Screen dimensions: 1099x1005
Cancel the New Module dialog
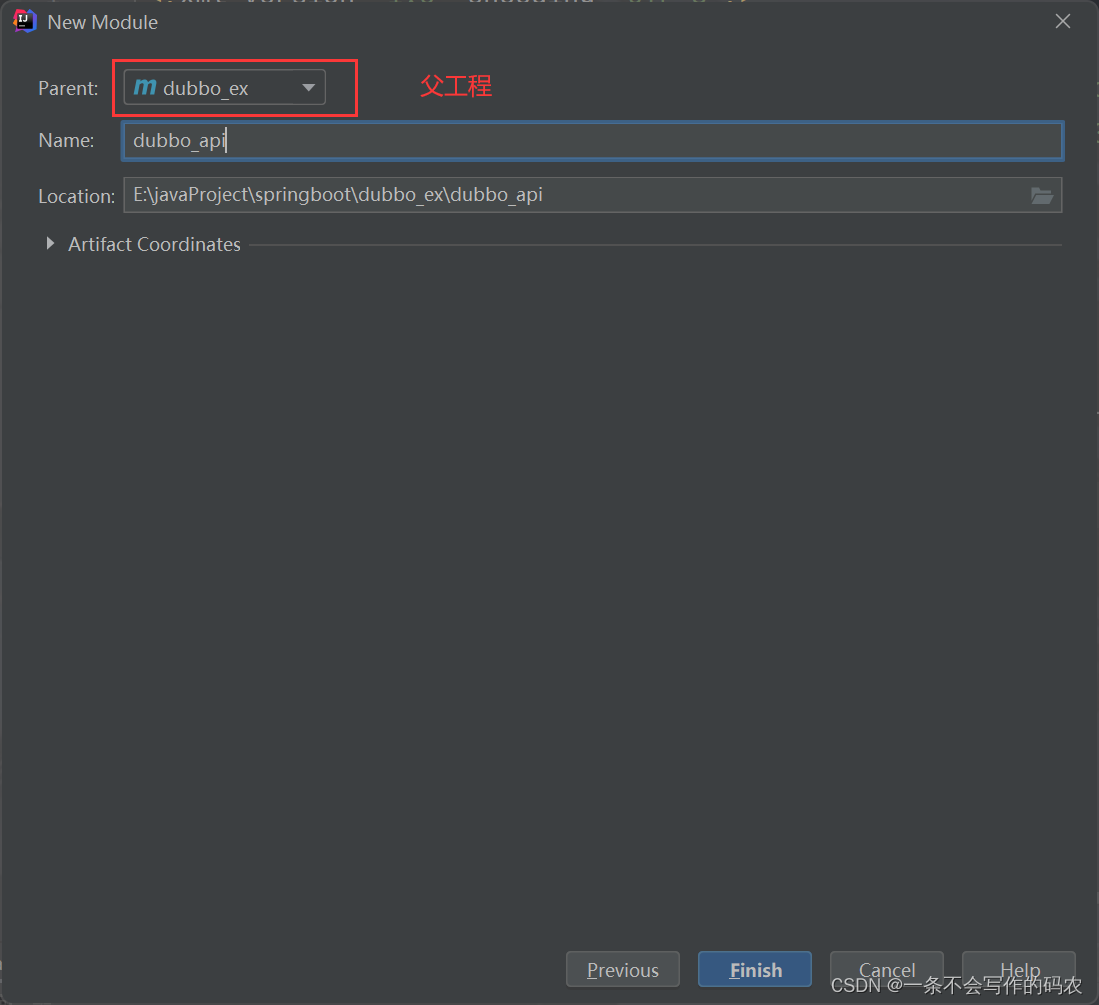[x=886, y=969]
